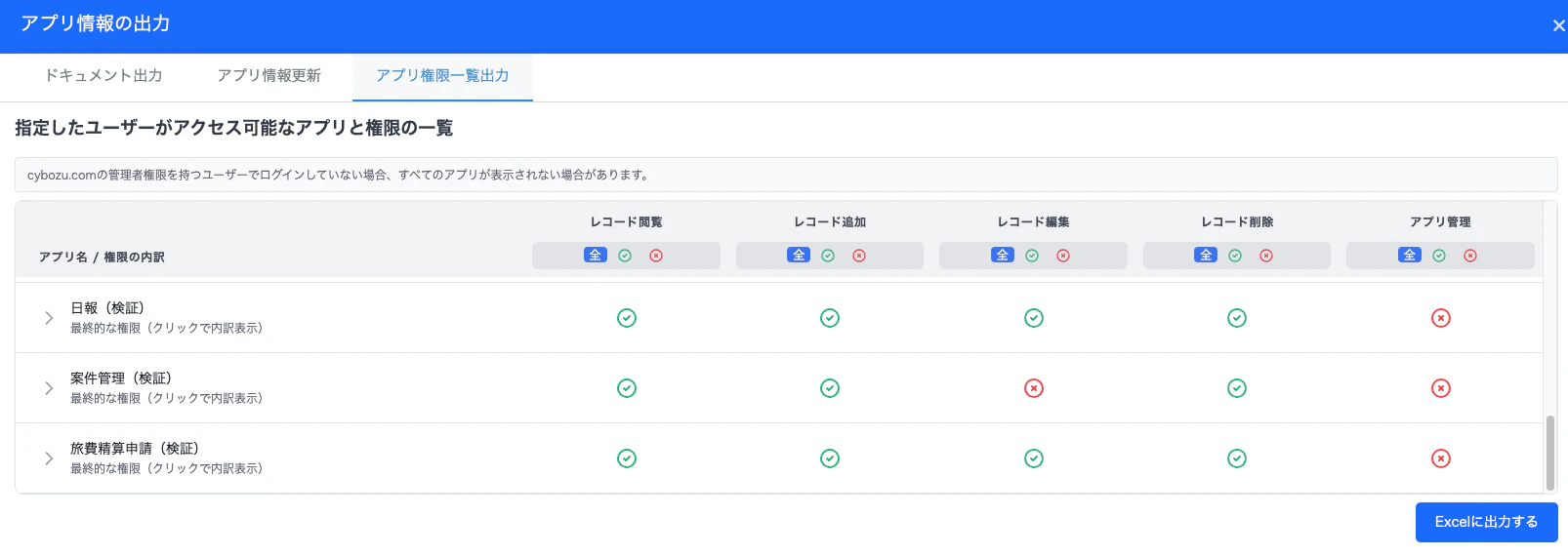
Task: Click 旅費精算申請（検証）レコード編集 check icon
Action: pyautogui.click(x=1034, y=458)
